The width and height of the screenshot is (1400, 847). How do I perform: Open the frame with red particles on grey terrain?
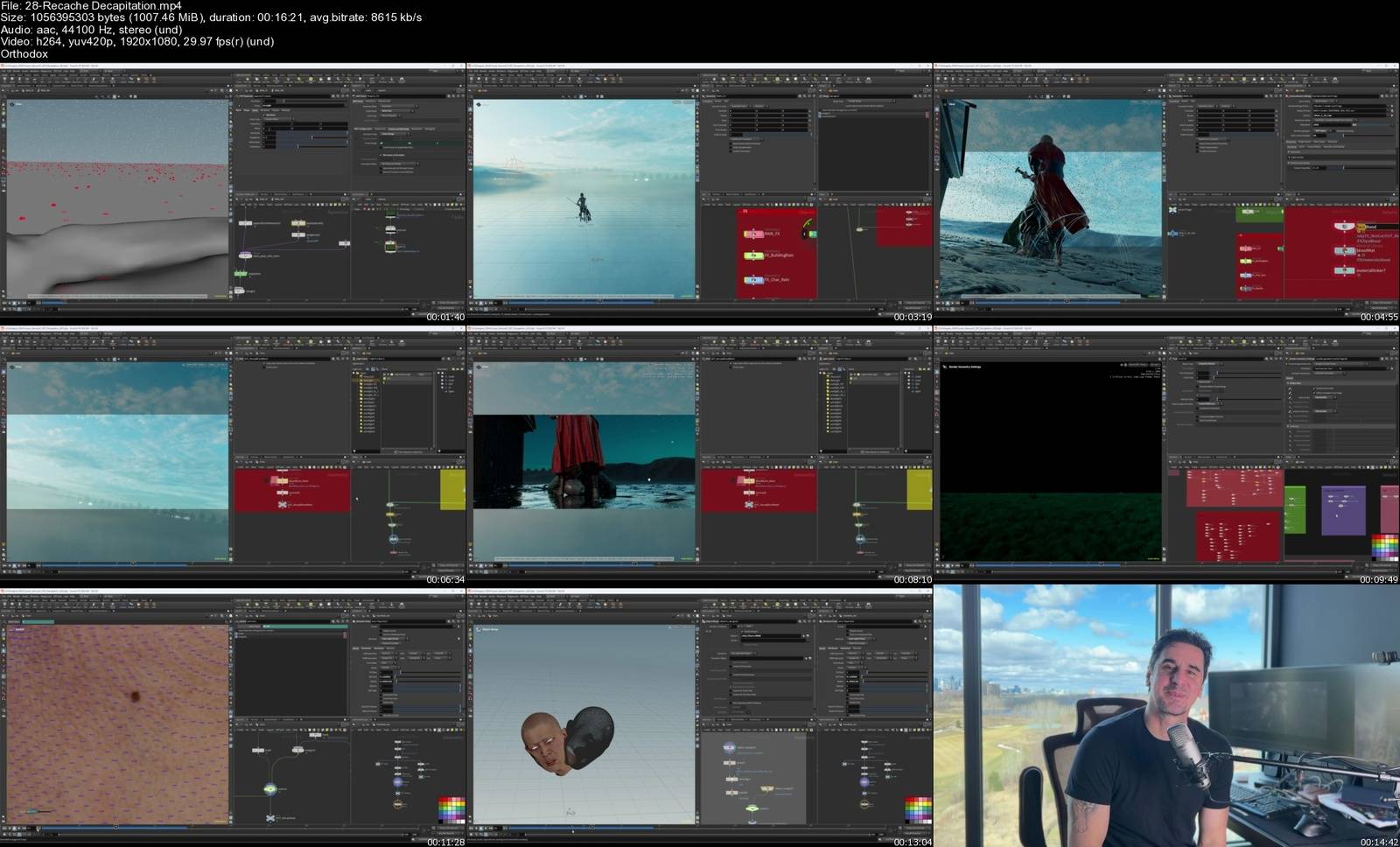(233, 192)
